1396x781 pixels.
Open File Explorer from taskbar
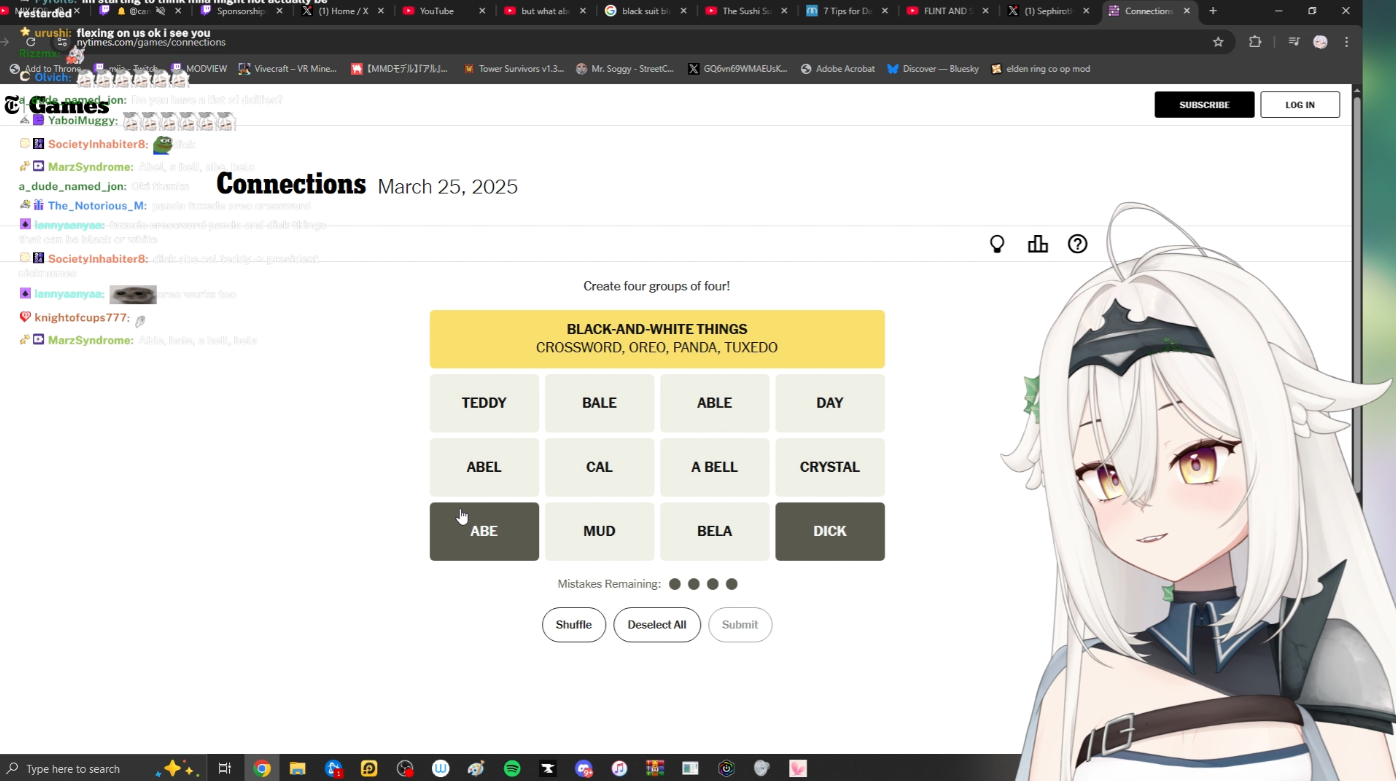point(297,768)
